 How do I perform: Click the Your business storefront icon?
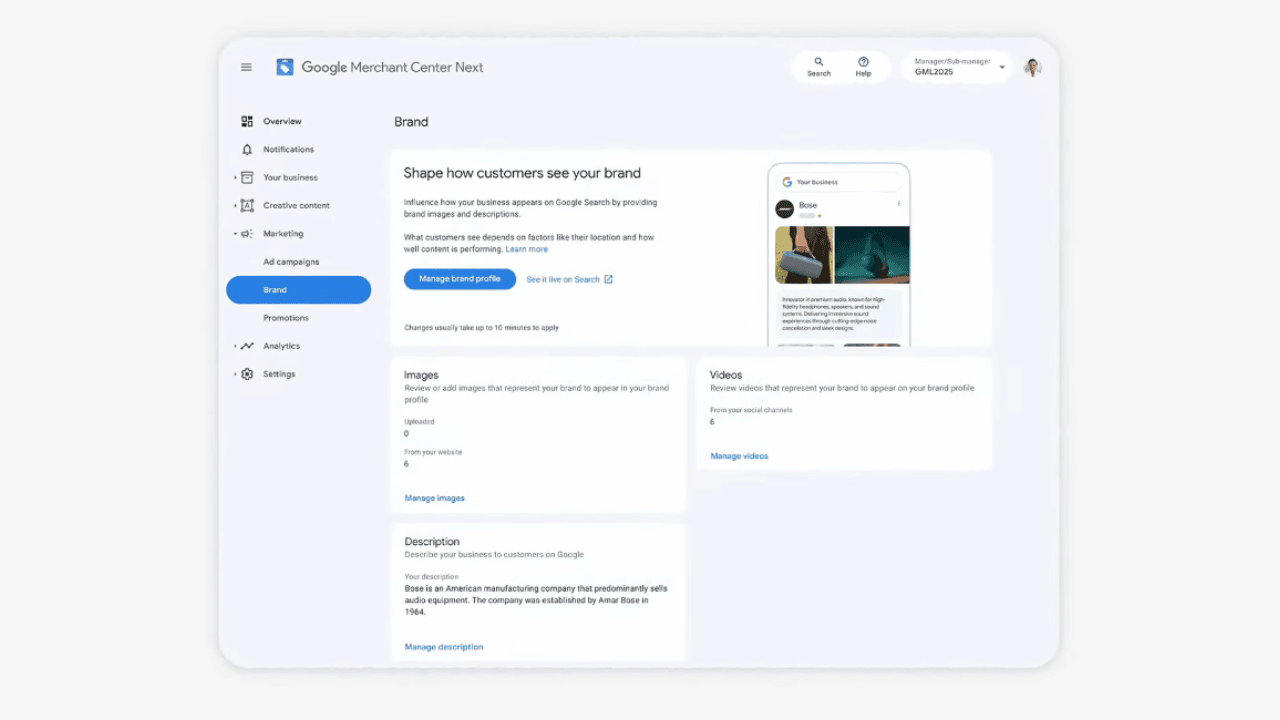[x=247, y=177]
